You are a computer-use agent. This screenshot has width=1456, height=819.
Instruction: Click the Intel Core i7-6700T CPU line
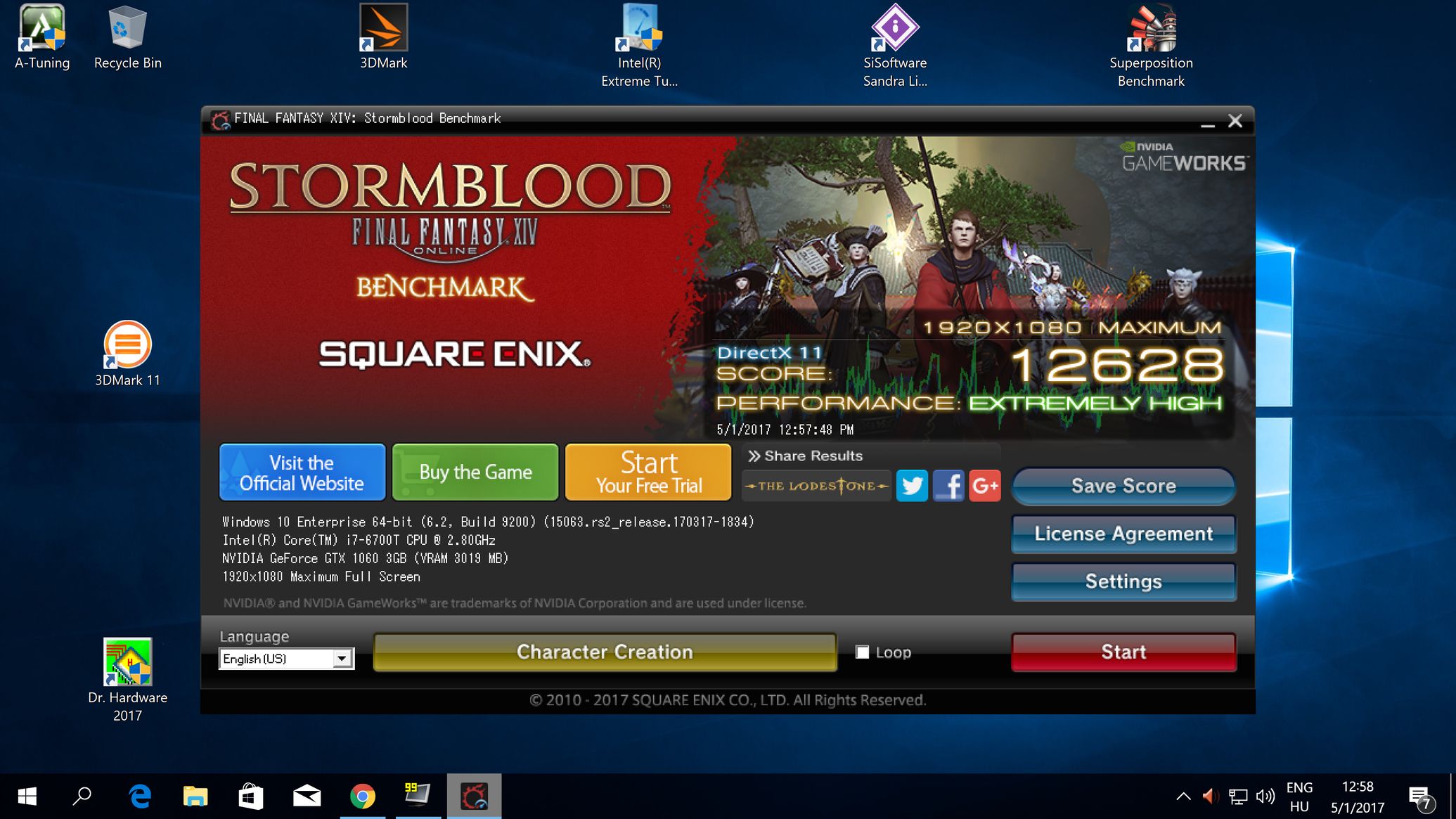coord(359,540)
